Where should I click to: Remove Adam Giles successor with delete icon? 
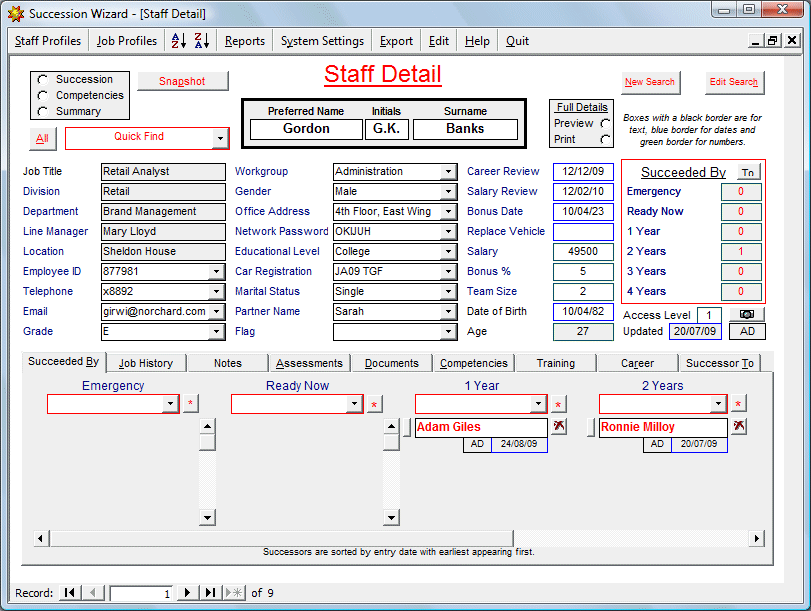click(x=559, y=426)
